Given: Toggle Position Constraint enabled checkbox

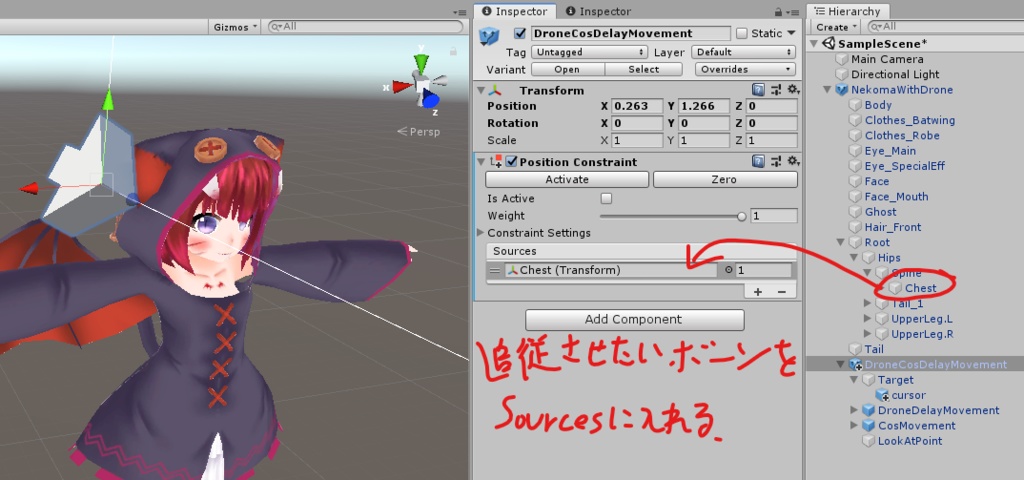Looking at the screenshot, I should point(511,161).
